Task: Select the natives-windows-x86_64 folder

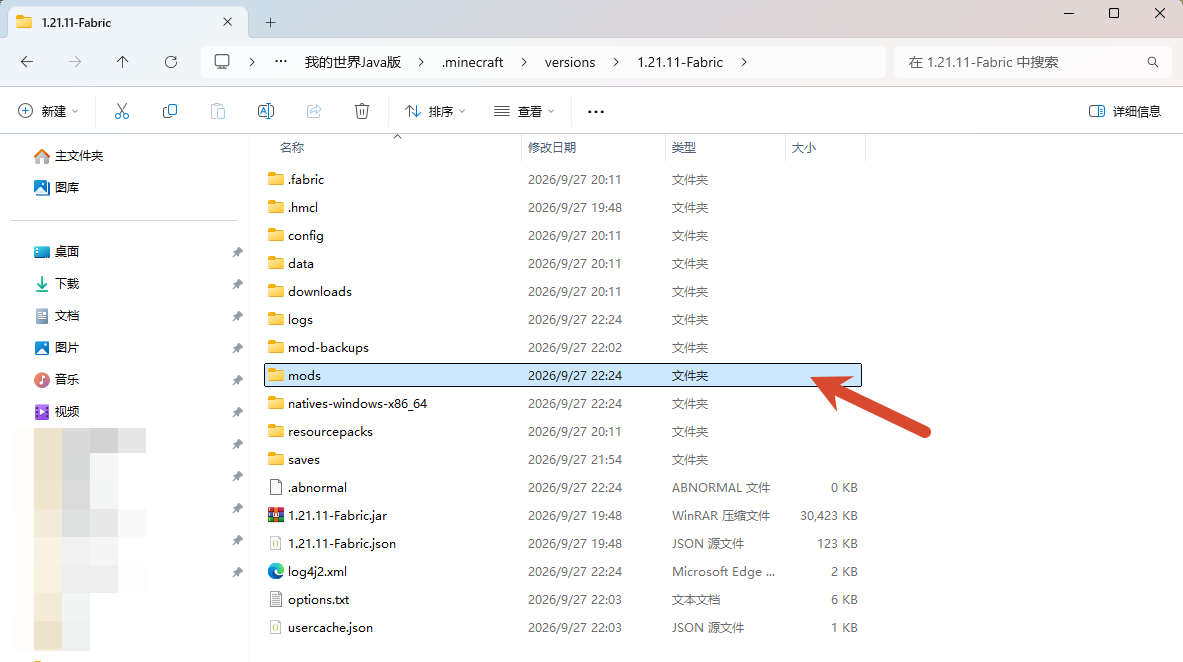Action: click(563, 403)
